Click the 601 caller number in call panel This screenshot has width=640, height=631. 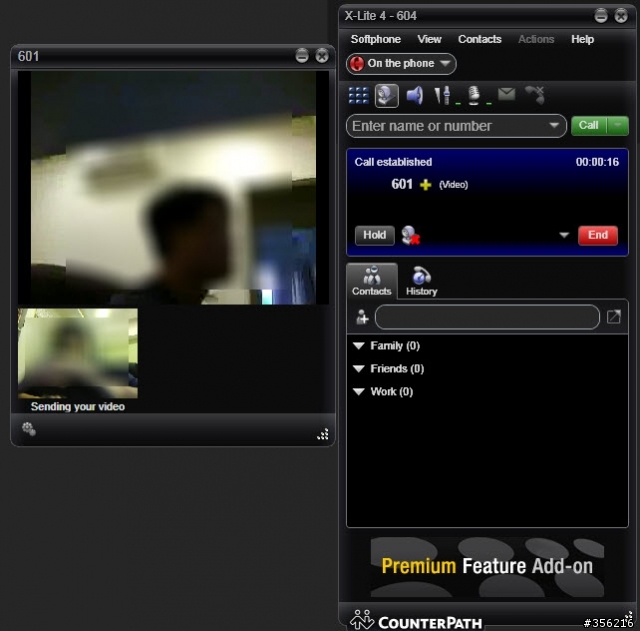pos(402,184)
